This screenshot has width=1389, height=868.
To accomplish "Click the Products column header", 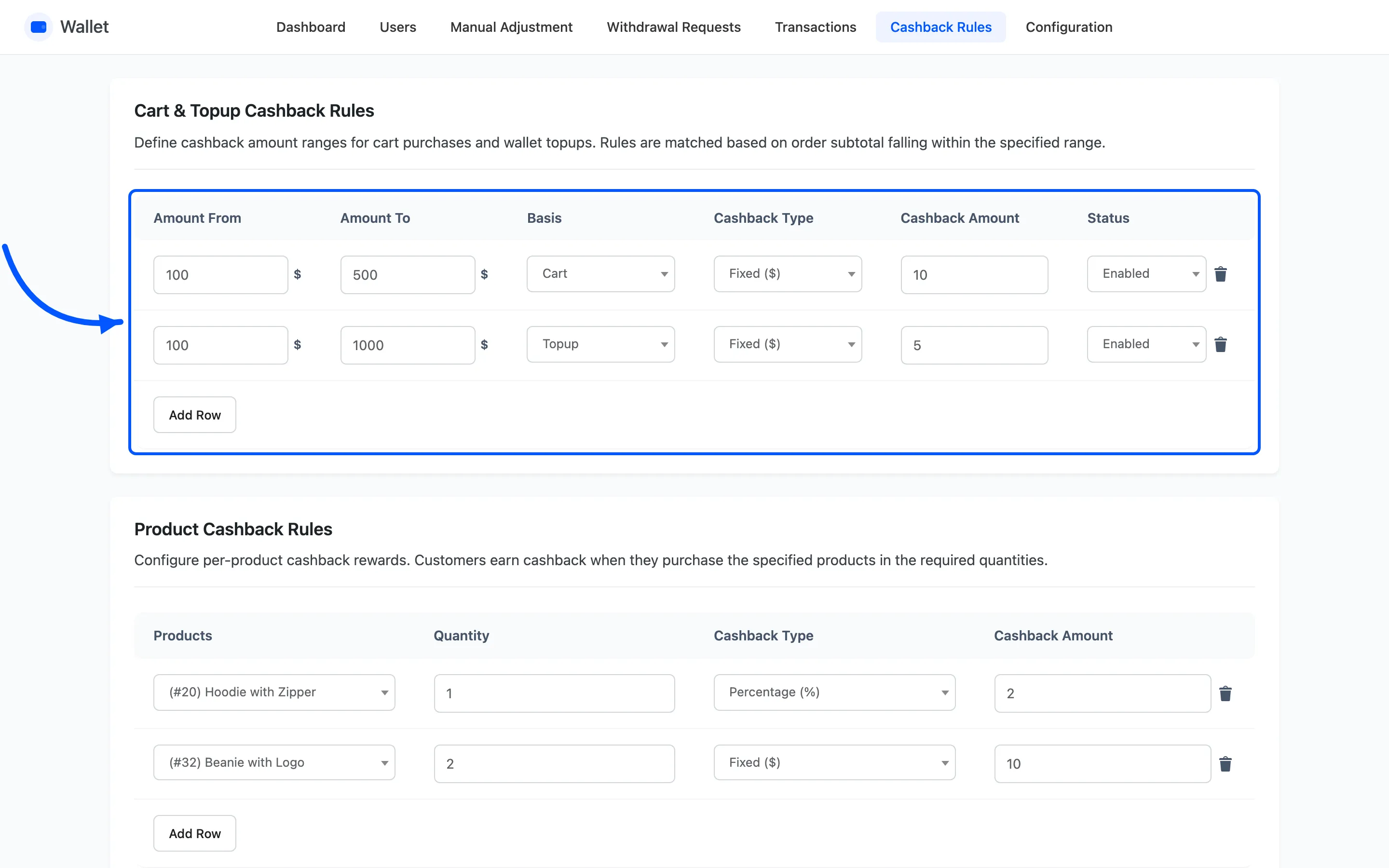I will coord(182,636).
